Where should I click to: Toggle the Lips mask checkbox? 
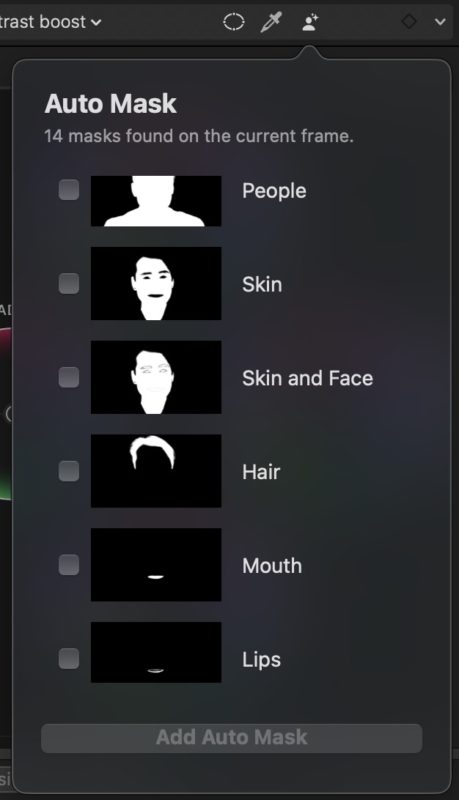(69, 658)
